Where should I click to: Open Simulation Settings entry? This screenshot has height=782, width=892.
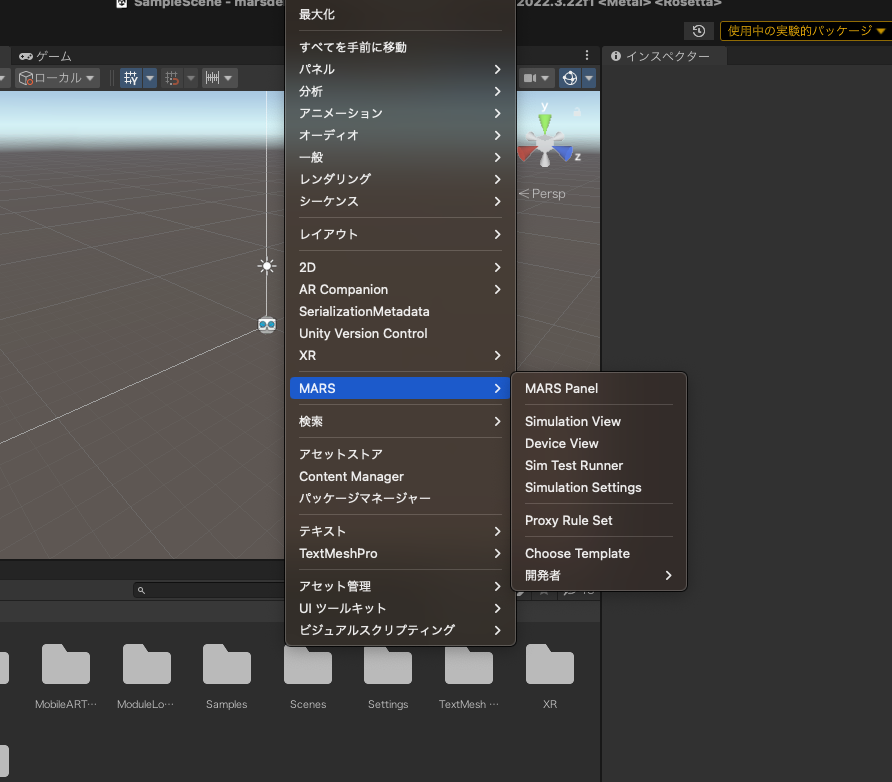[x=598, y=487]
